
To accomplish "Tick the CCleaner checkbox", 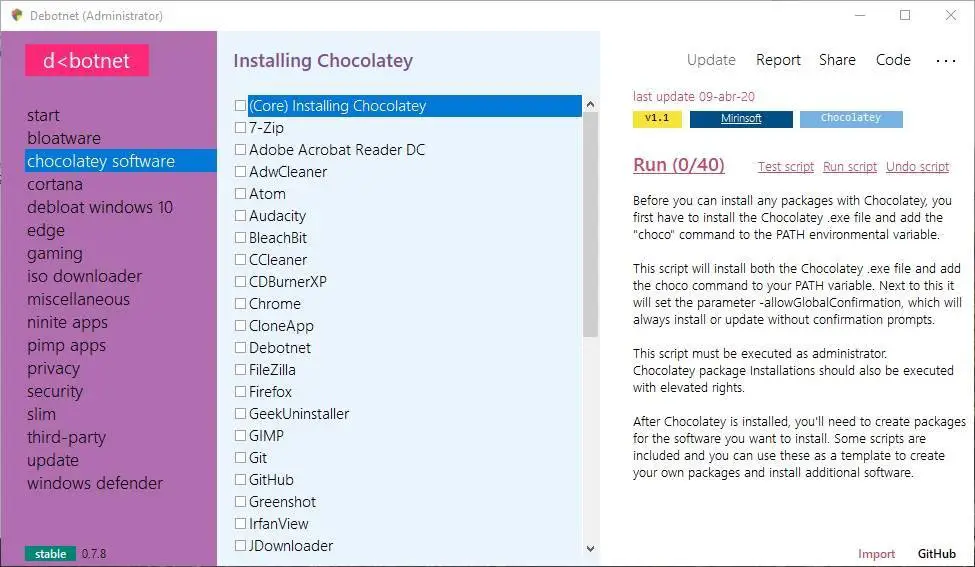I will [240, 259].
